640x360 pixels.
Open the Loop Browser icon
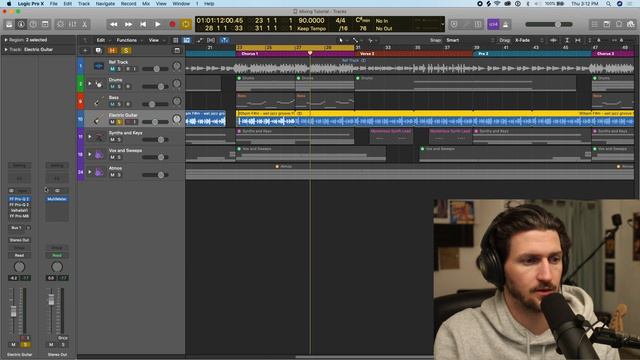619,24
